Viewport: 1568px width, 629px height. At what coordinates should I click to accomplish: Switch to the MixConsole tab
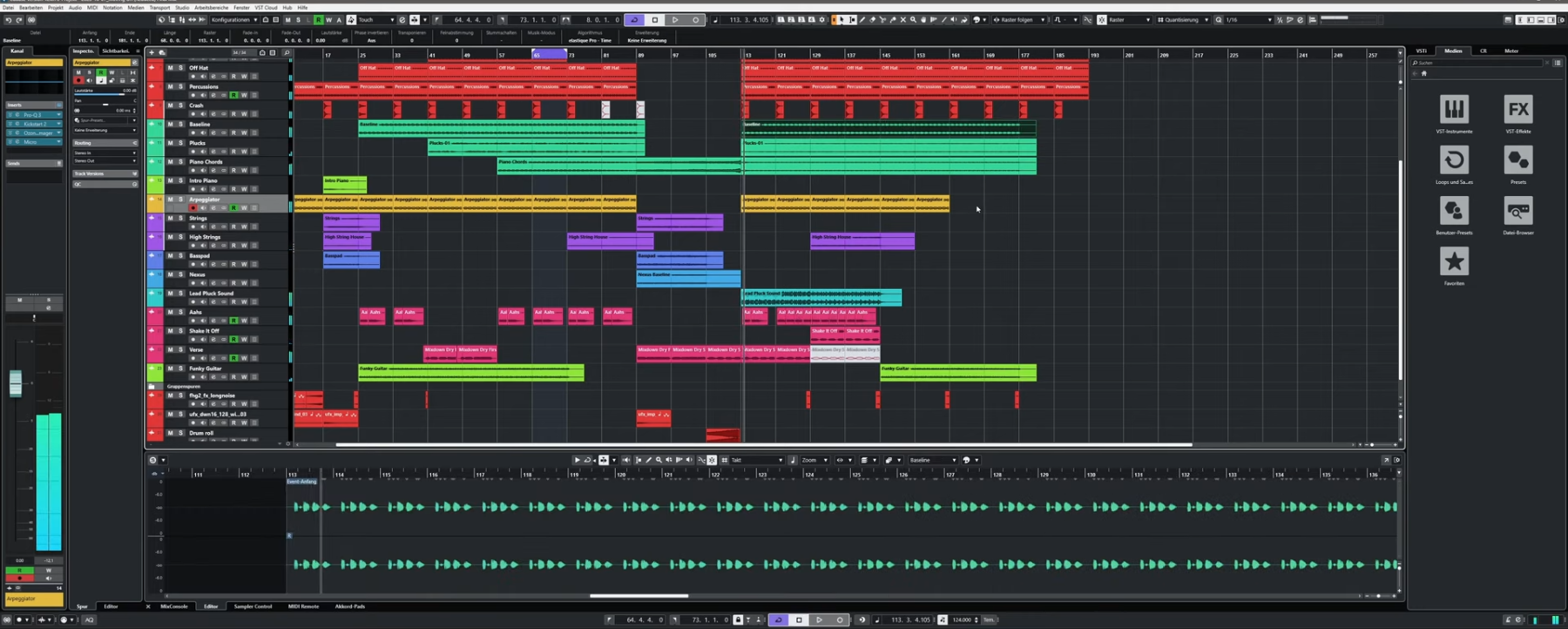(173, 606)
